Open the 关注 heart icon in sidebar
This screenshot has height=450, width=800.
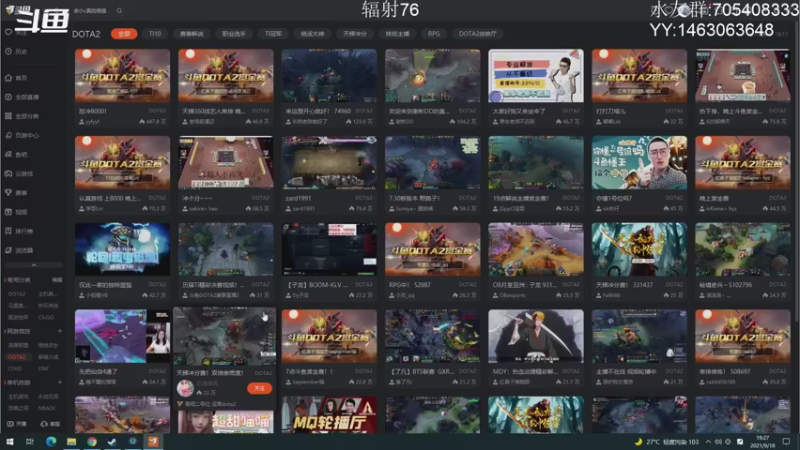[x=8, y=32]
